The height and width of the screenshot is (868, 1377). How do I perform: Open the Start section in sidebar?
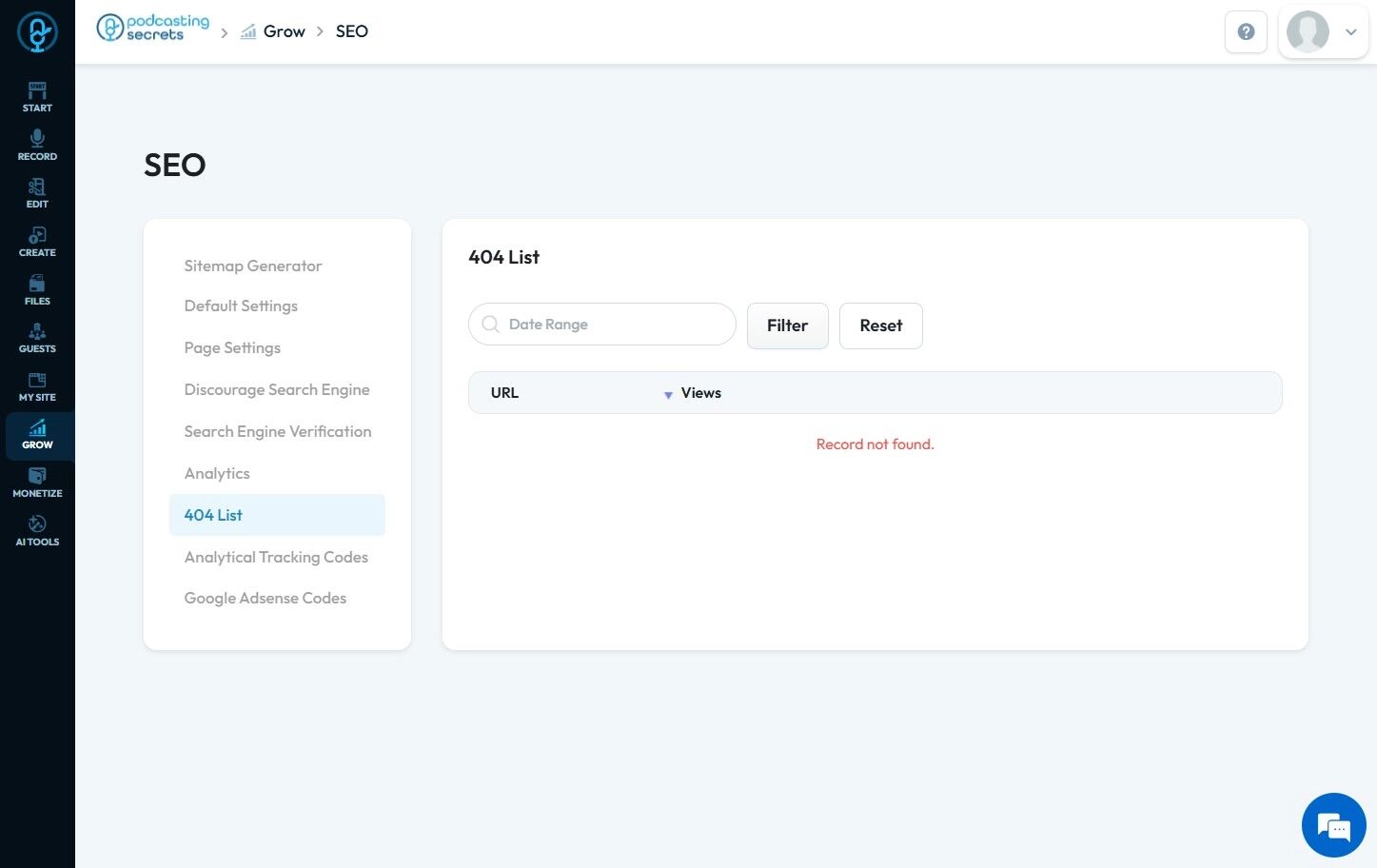[37, 97]
